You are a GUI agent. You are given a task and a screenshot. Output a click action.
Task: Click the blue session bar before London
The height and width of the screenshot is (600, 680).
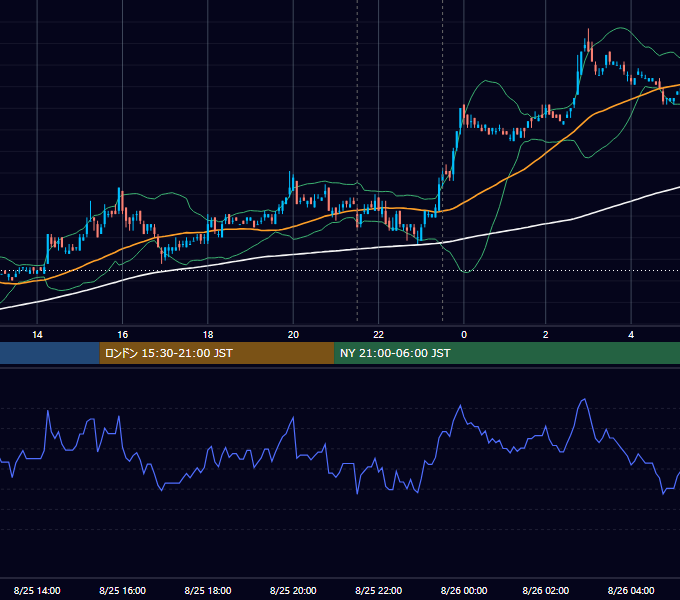click(50, 353)
